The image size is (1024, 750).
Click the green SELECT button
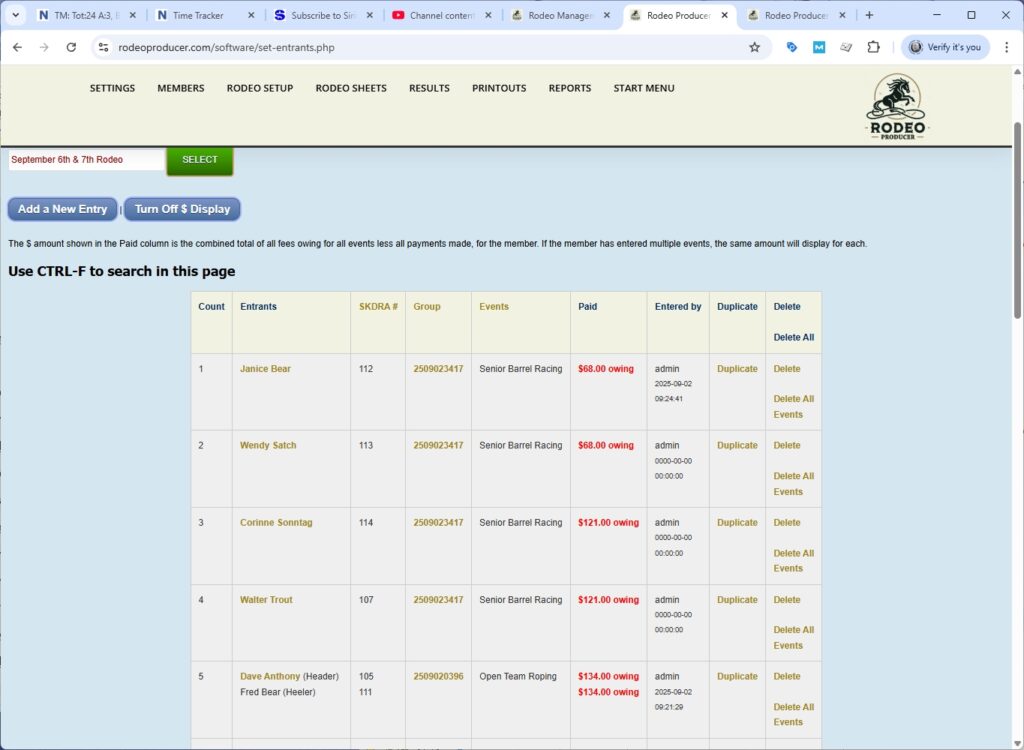(199, 159)
